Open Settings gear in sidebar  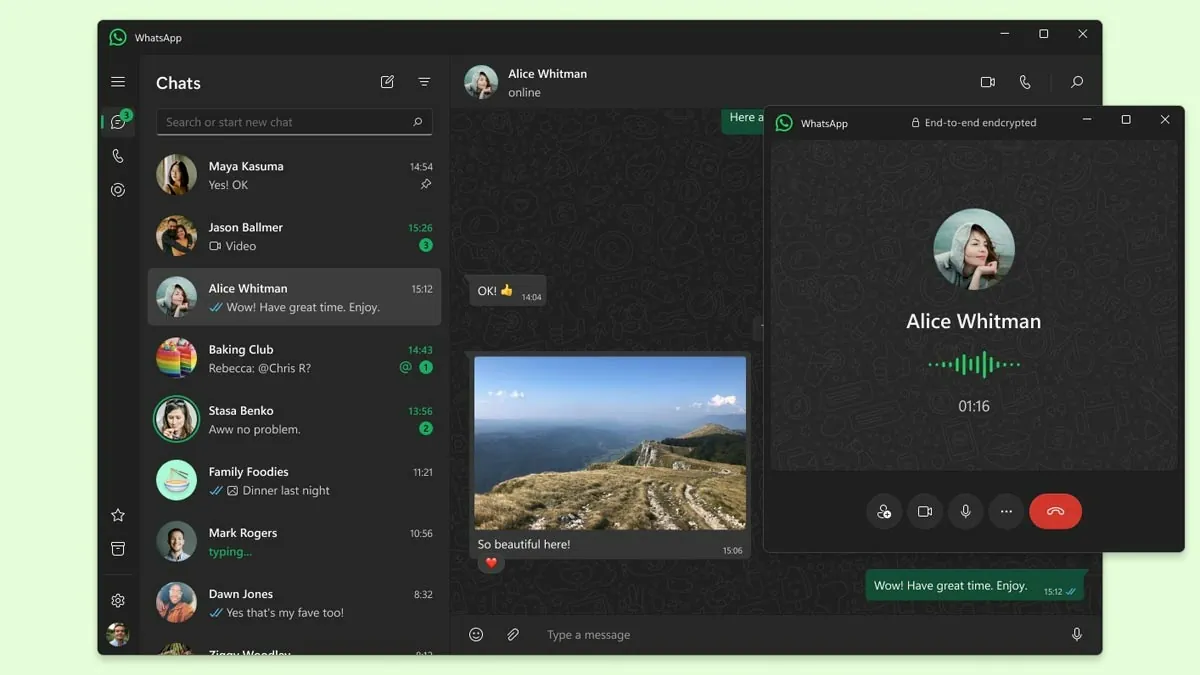tap(118, 600)
